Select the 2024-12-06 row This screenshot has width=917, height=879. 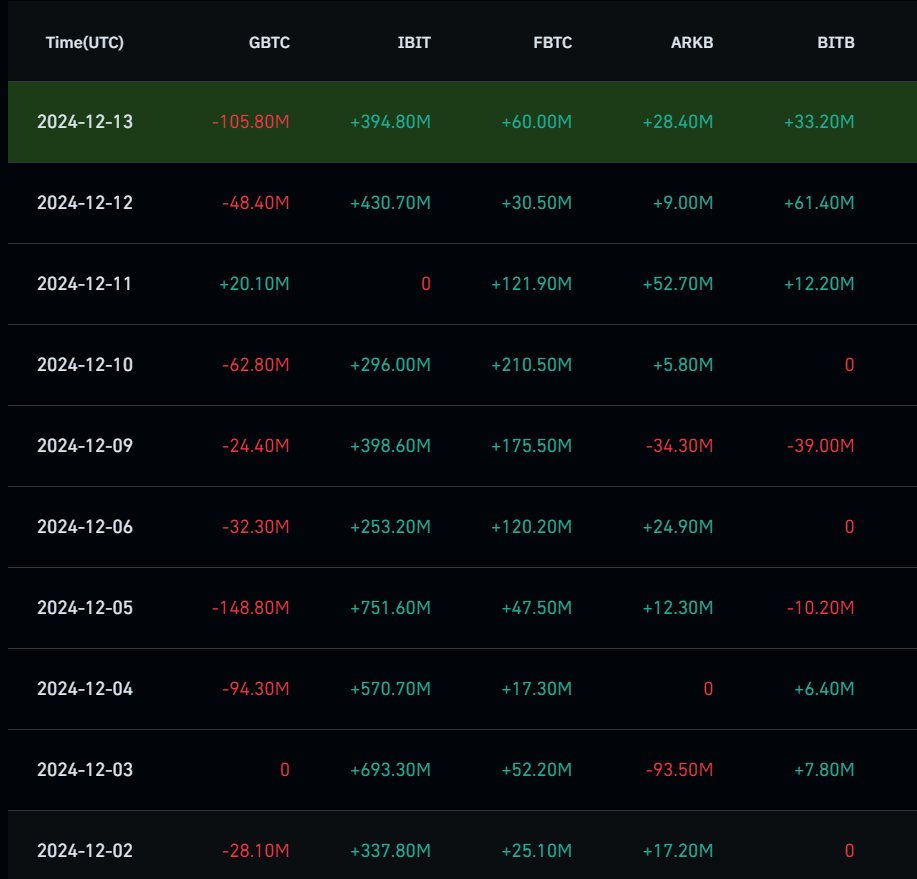[458, 526]
